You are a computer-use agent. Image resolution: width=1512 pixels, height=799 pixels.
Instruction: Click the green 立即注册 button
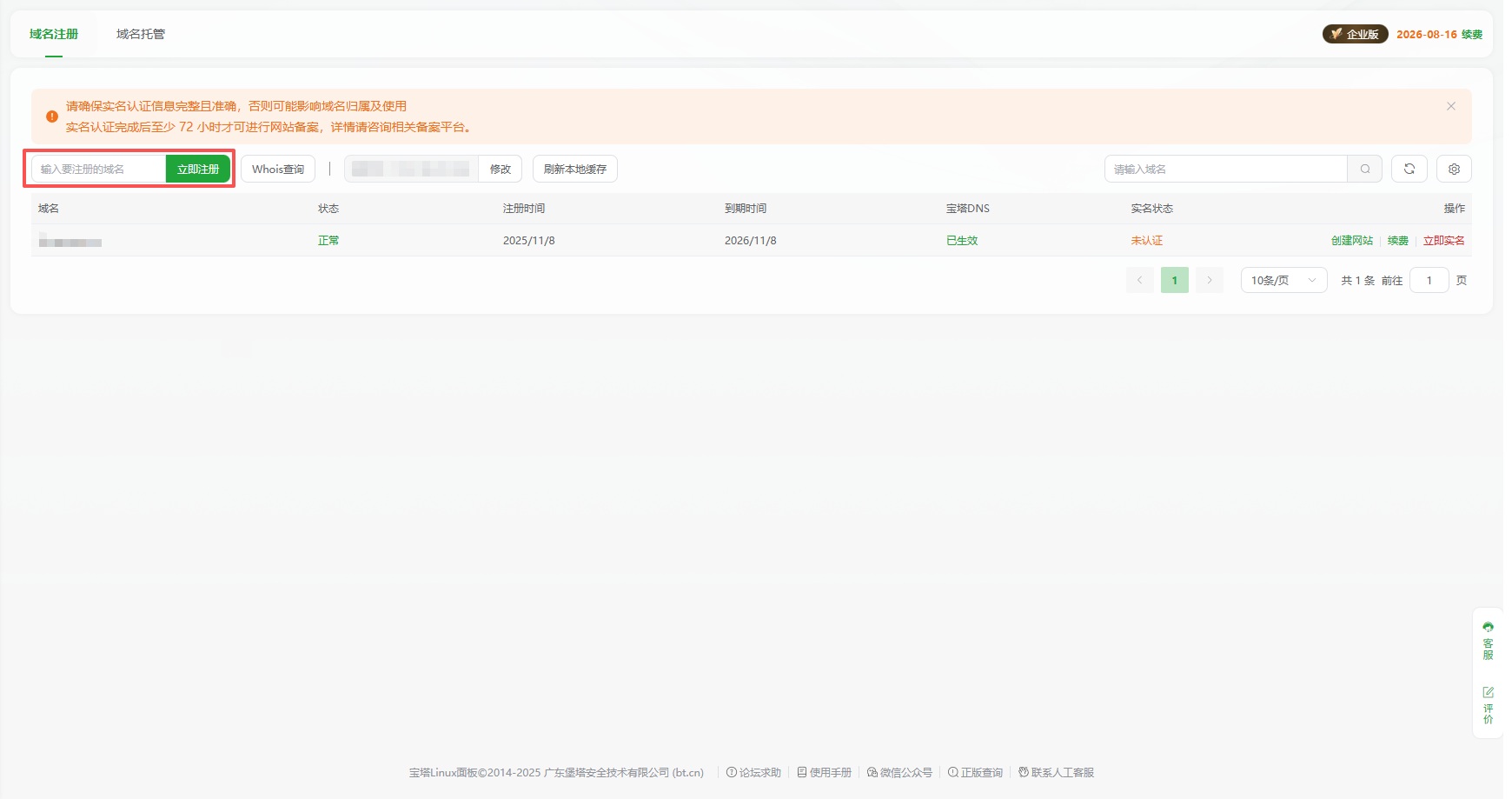(198, 169)
